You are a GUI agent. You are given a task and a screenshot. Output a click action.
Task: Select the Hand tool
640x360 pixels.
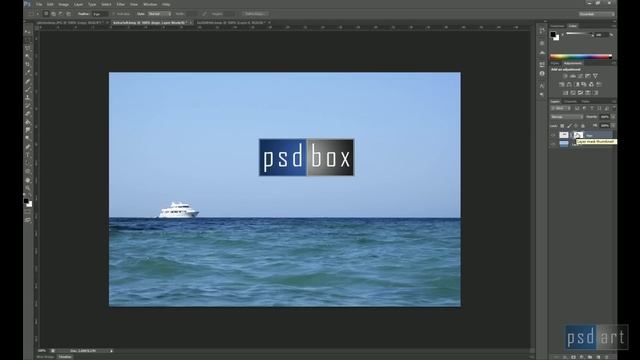pos(28,180)
